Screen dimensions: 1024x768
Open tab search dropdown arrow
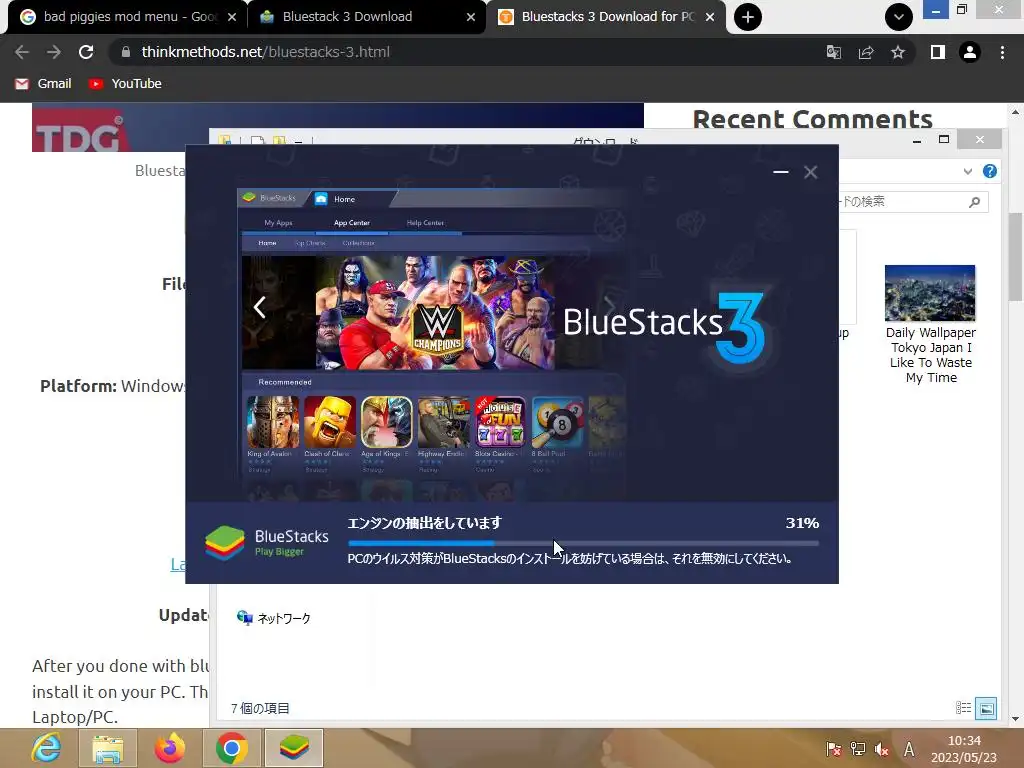click(x=899, y=17)
